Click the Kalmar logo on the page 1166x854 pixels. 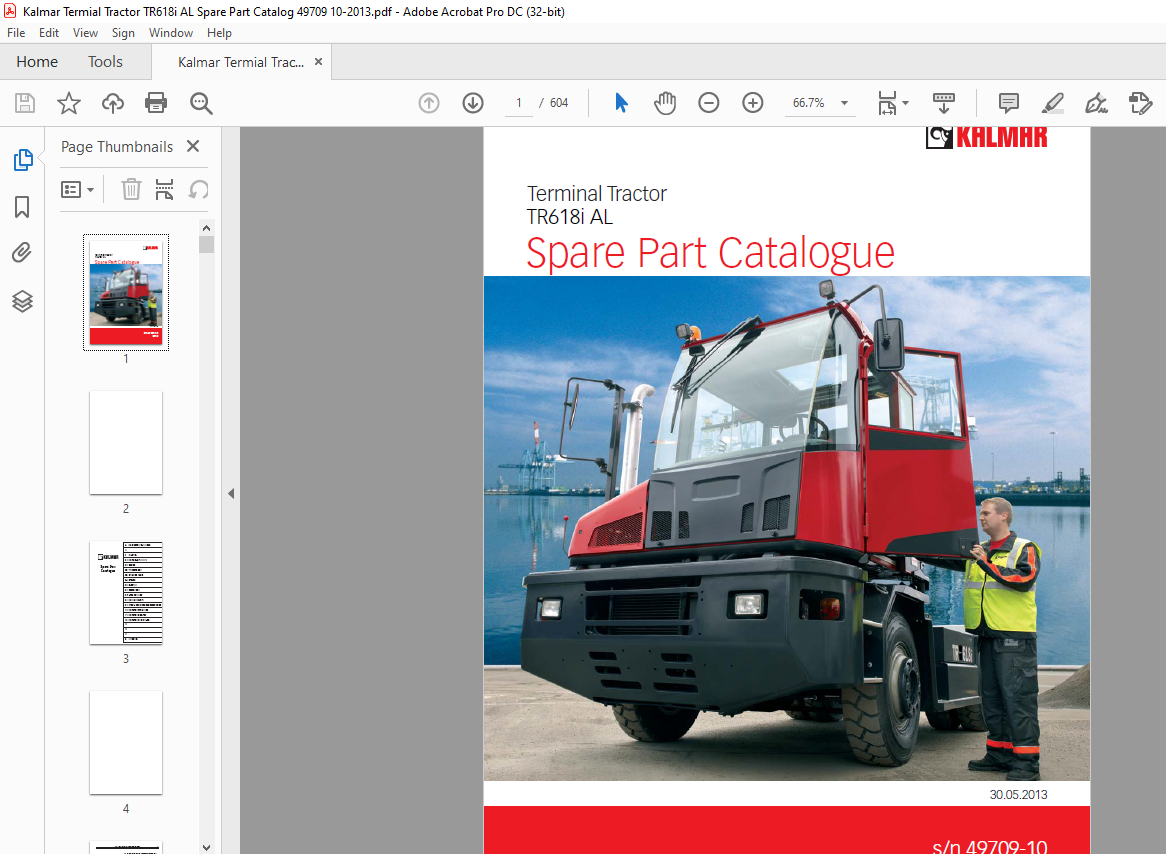coord(986,138)
